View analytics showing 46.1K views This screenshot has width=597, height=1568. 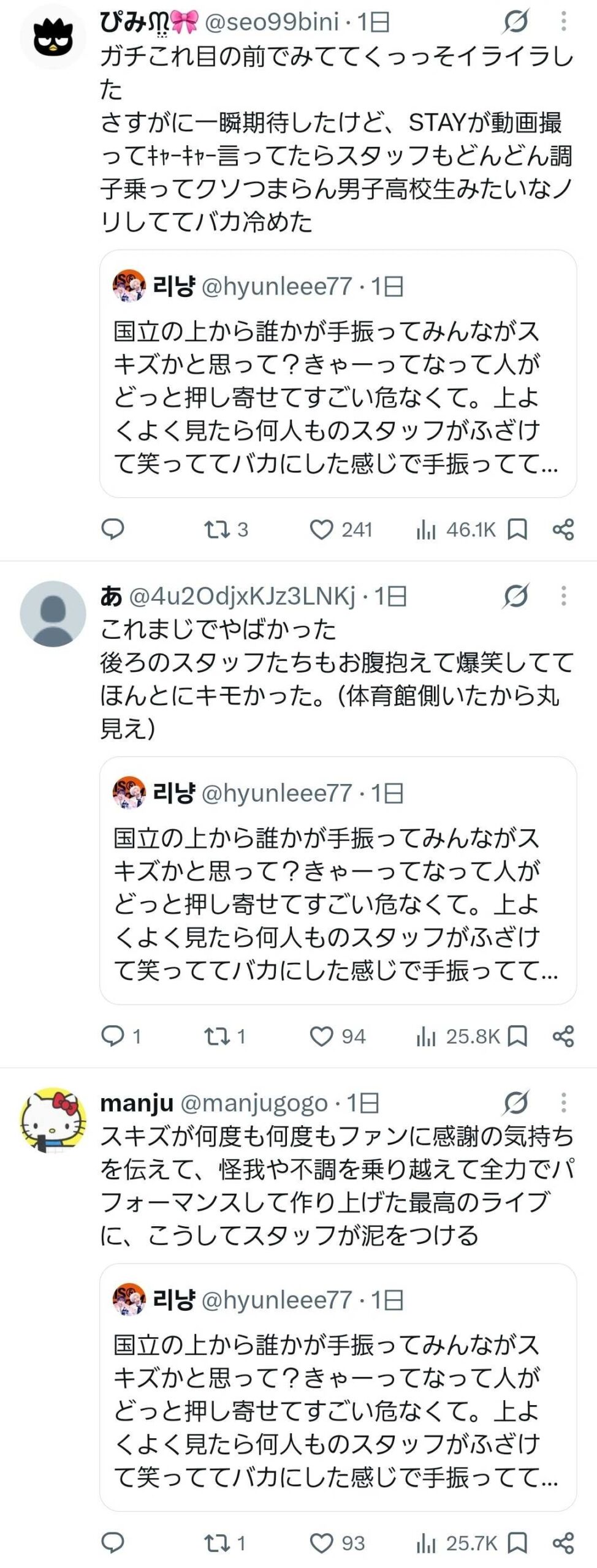click(455, 529)
